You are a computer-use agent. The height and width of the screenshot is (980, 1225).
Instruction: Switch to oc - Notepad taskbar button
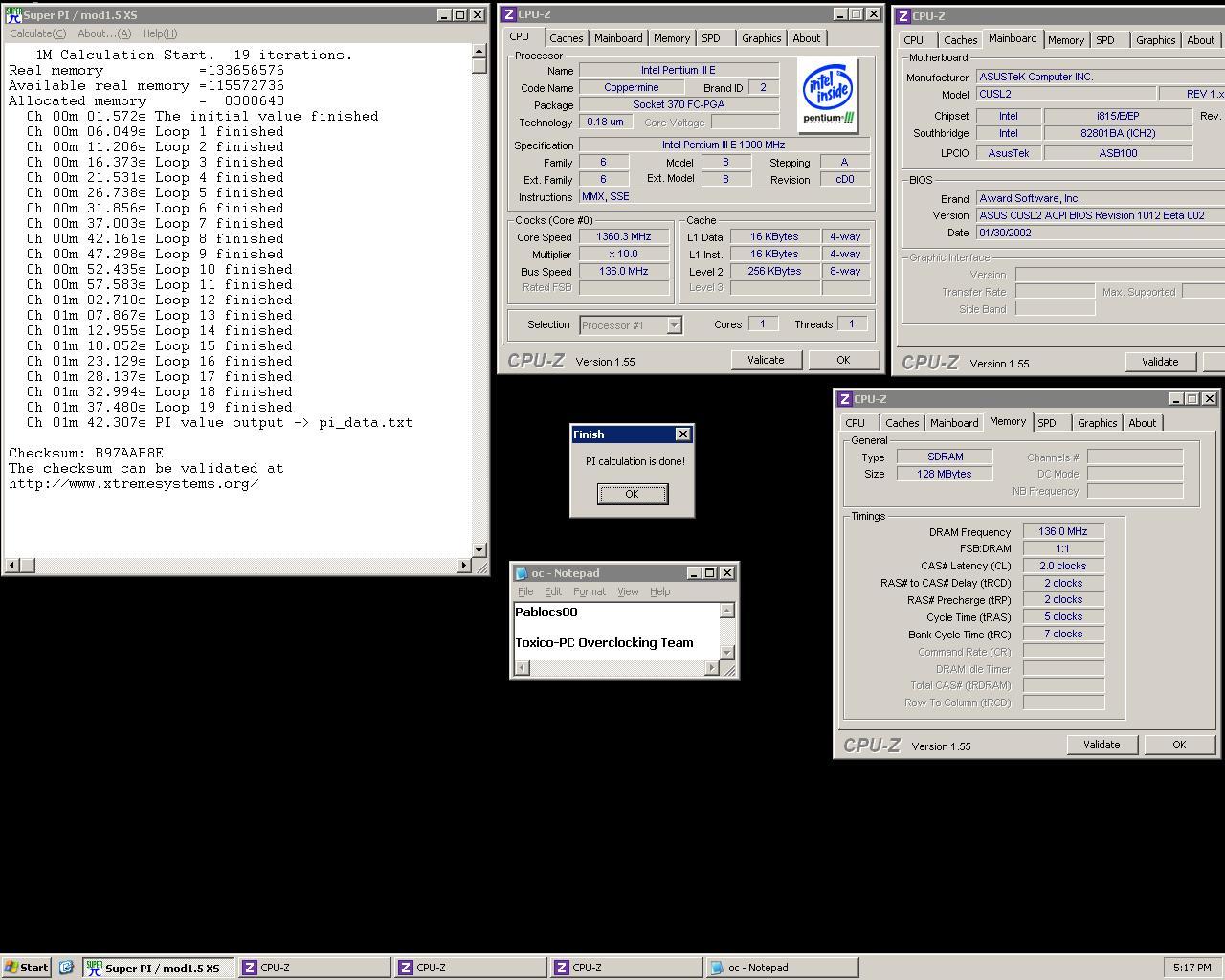coord(782,968)
